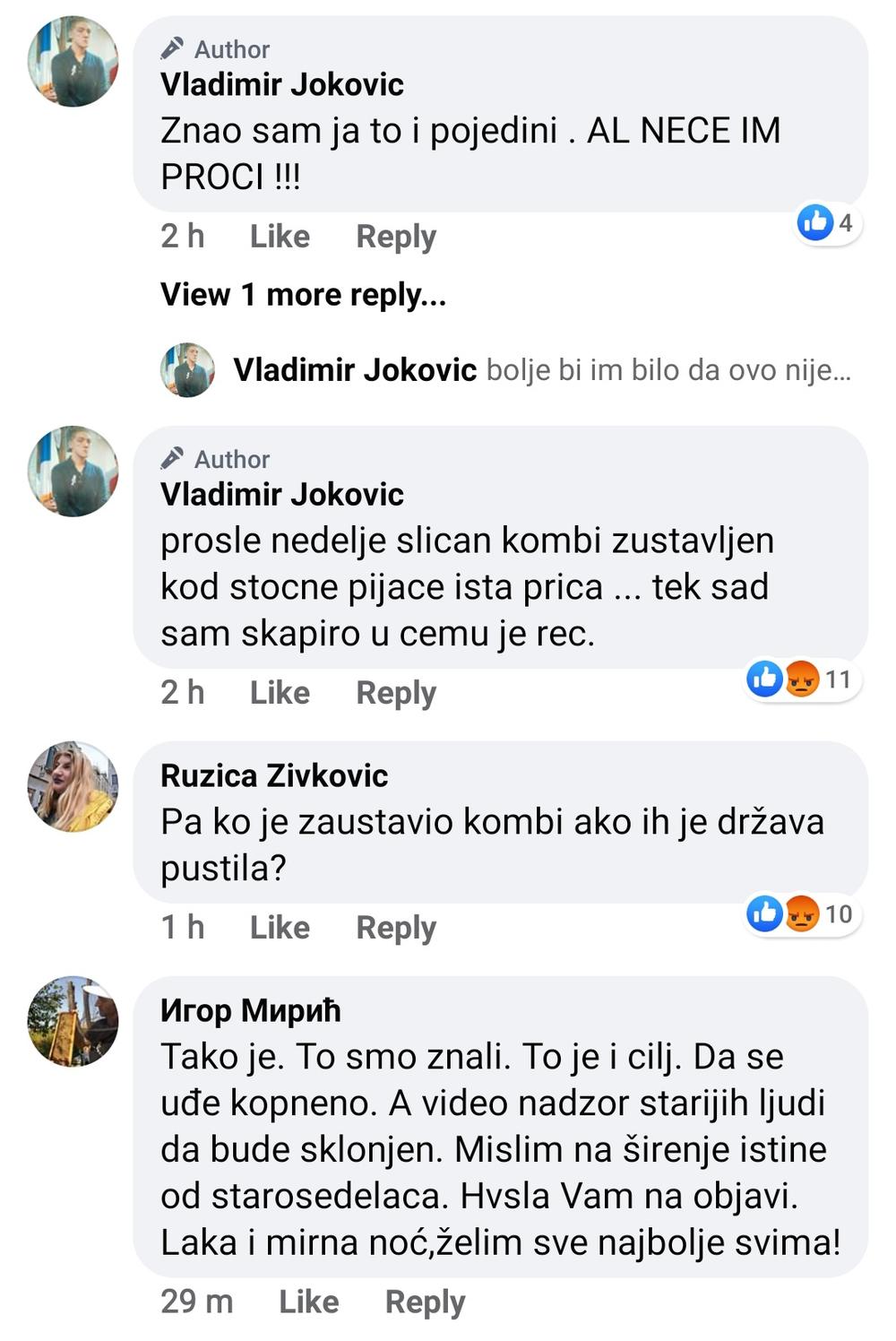Open Игор Мирић's profile picture

(x=73, y=1021)
